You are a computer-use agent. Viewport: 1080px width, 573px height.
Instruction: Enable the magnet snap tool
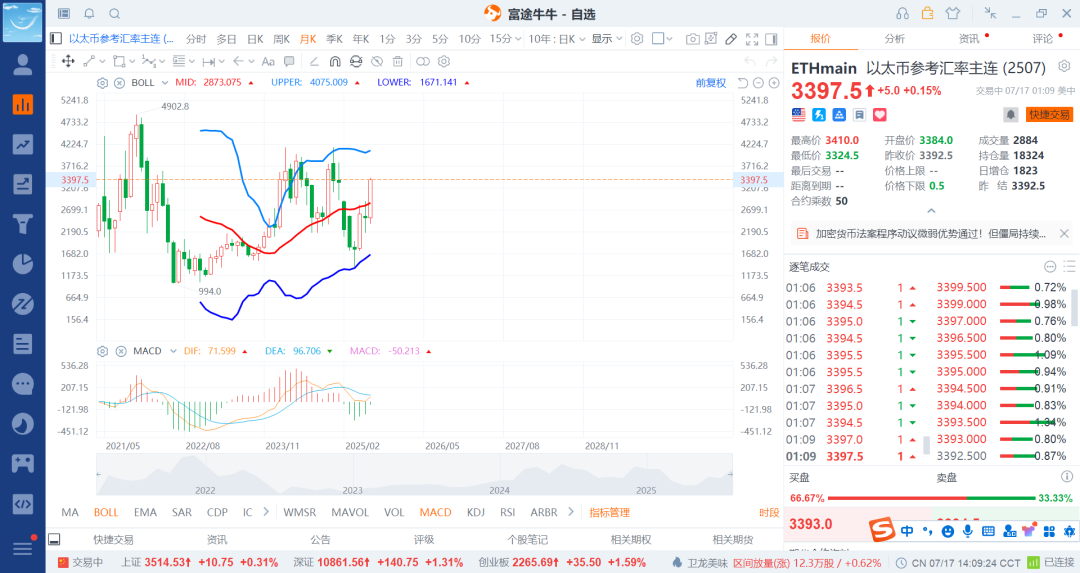pos(335,61)
